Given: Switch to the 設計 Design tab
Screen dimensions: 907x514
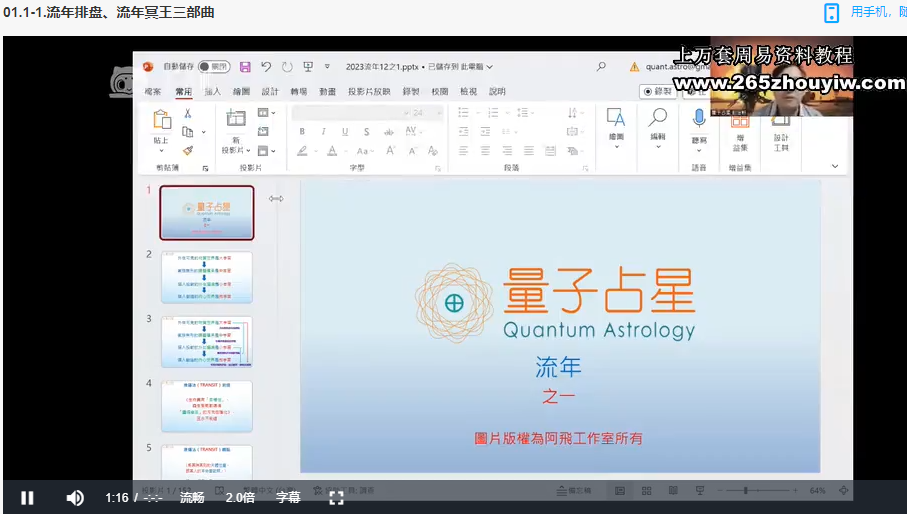Looking at the screenshot, I should [x=270, y=91].
